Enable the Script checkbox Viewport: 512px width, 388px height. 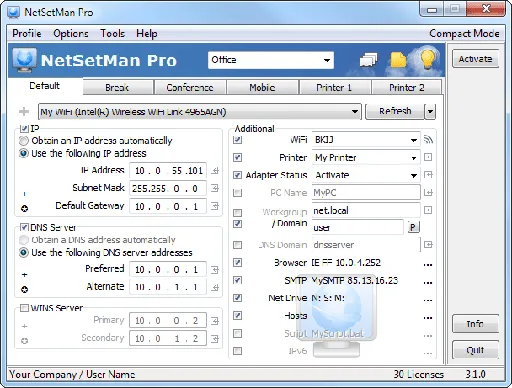point(237,333)
